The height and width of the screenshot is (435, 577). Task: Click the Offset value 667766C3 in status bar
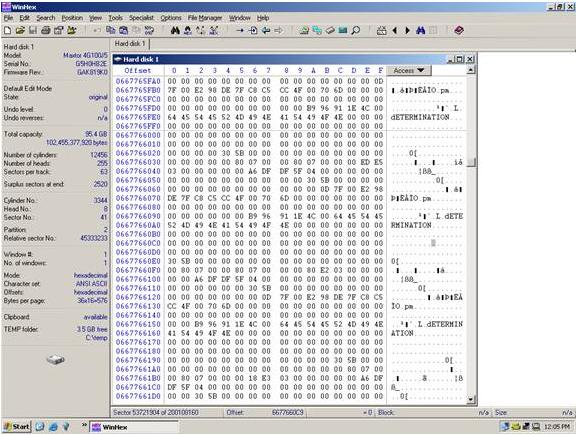287,413
